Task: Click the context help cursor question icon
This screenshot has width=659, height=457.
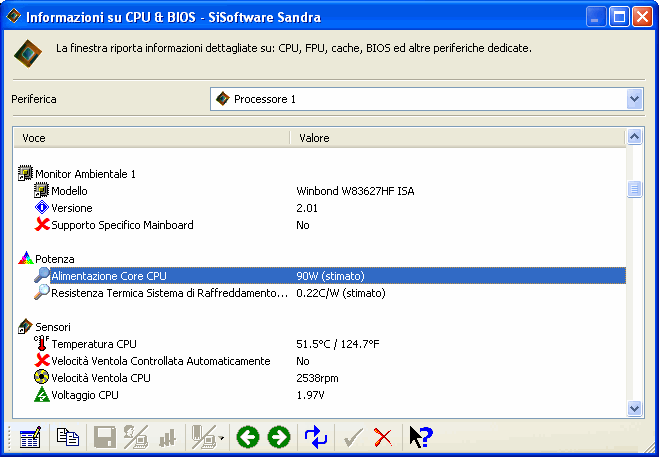Action: pos(421,437)
